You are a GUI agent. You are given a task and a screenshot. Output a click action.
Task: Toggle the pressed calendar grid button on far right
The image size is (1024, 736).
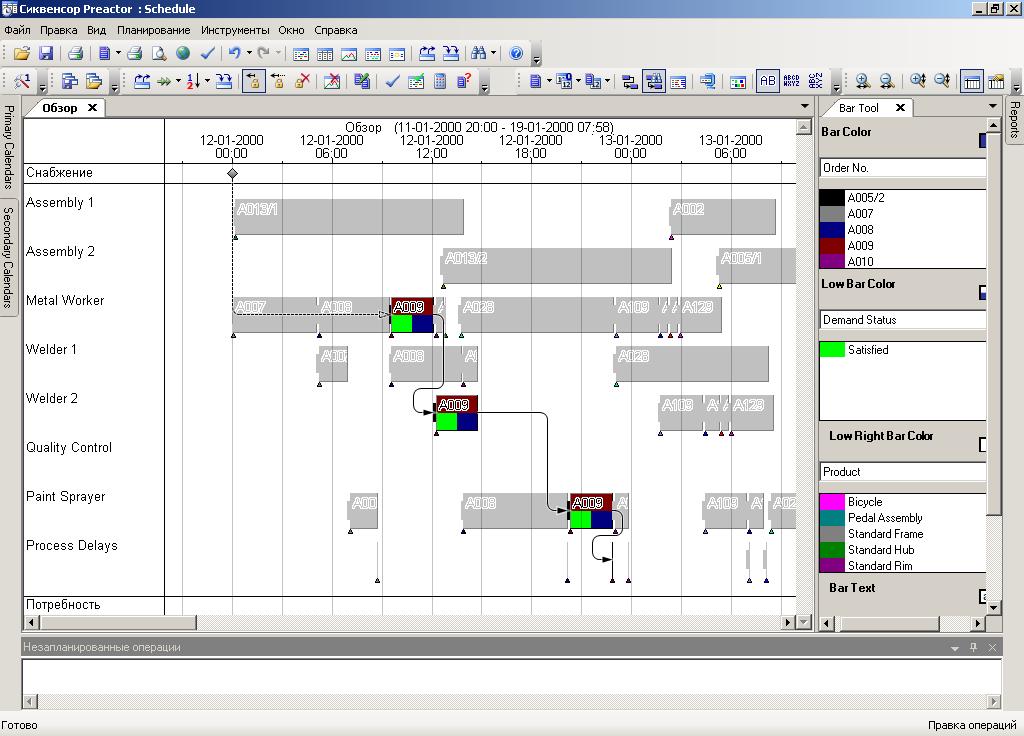click(972, 82)
